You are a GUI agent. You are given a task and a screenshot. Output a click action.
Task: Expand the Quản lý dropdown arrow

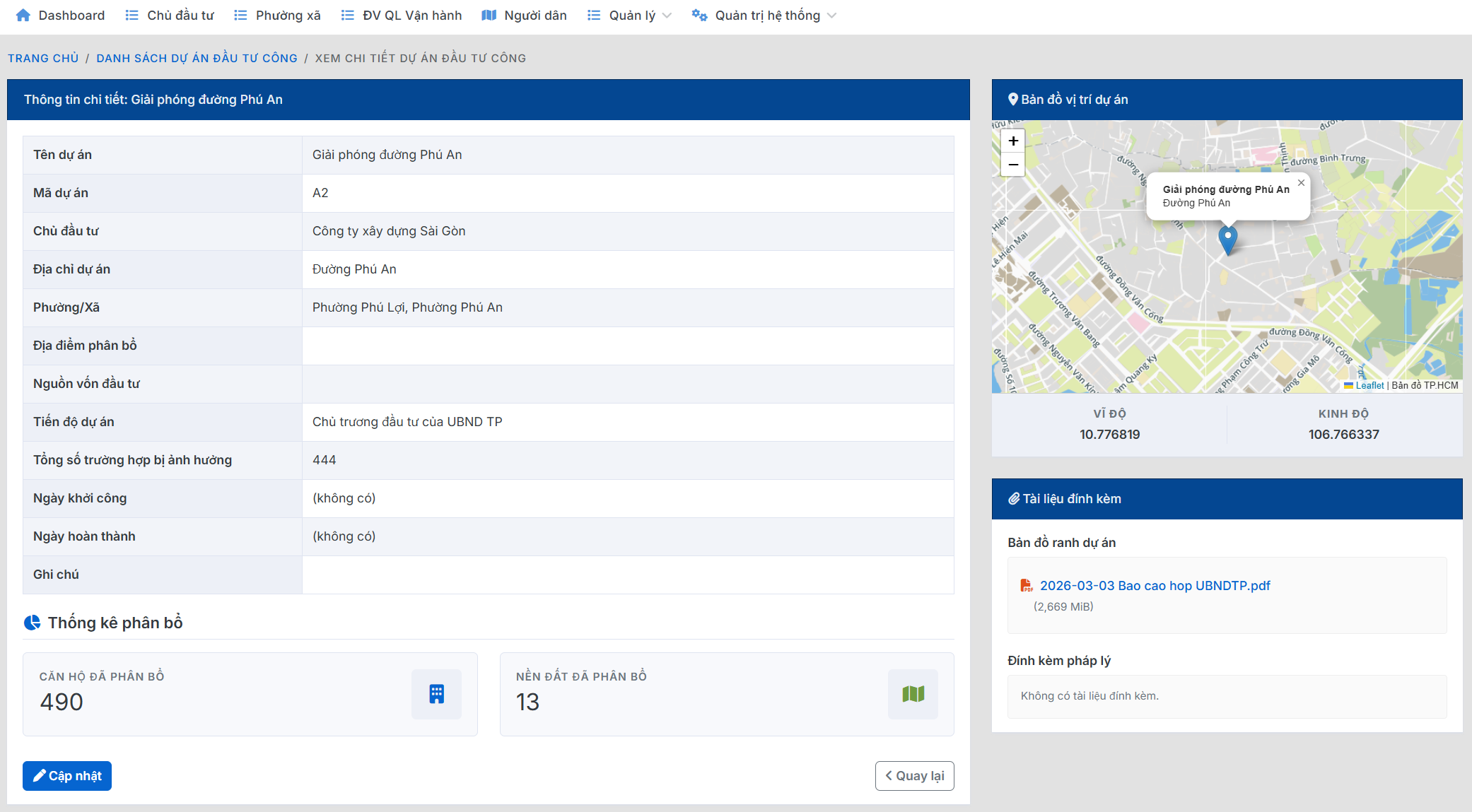[667, 16]
